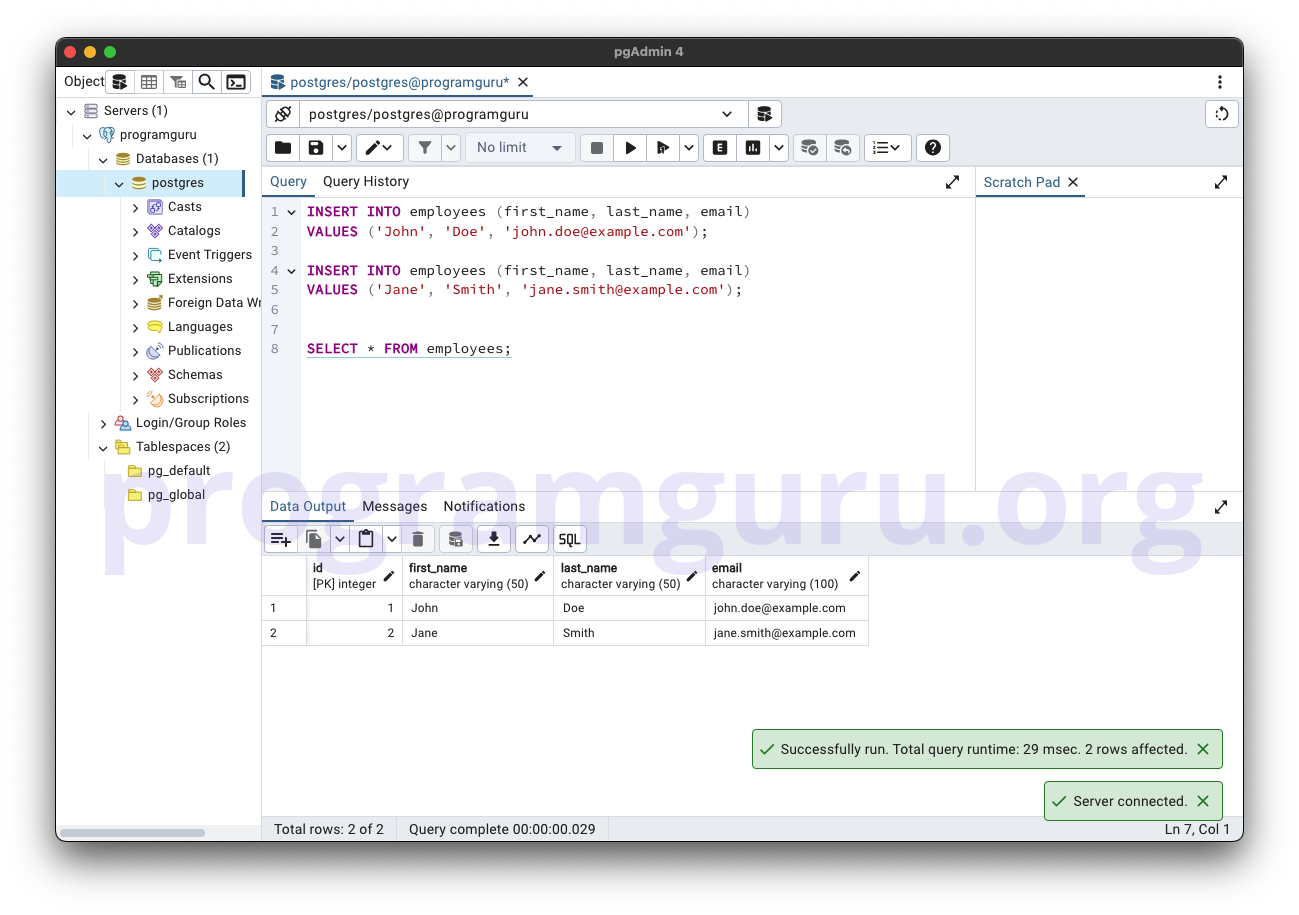Click the view data table icon in explorer
Screen dimensions: 1299x915
click(148, 82)
